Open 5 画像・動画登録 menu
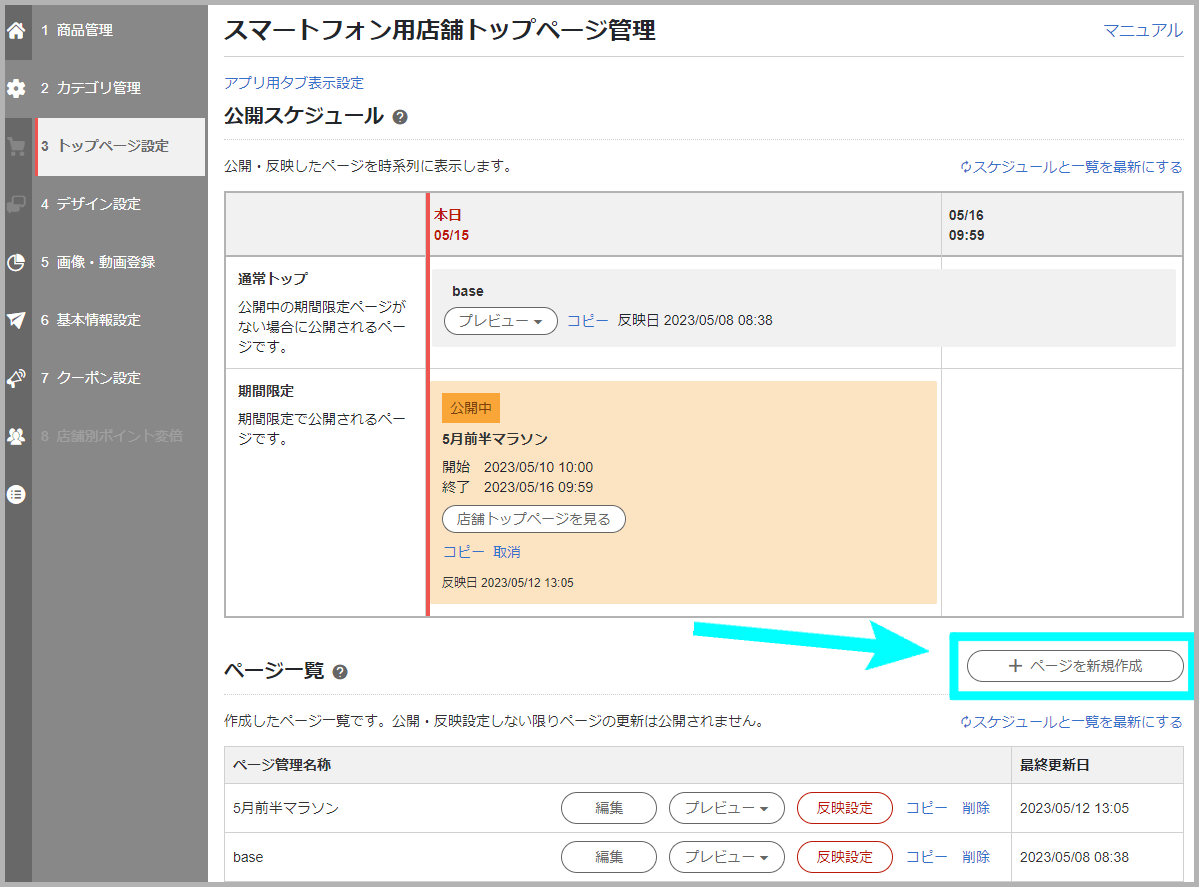Image resolution: width=1199 pixels, height=887 pixels. click(120, 262)
